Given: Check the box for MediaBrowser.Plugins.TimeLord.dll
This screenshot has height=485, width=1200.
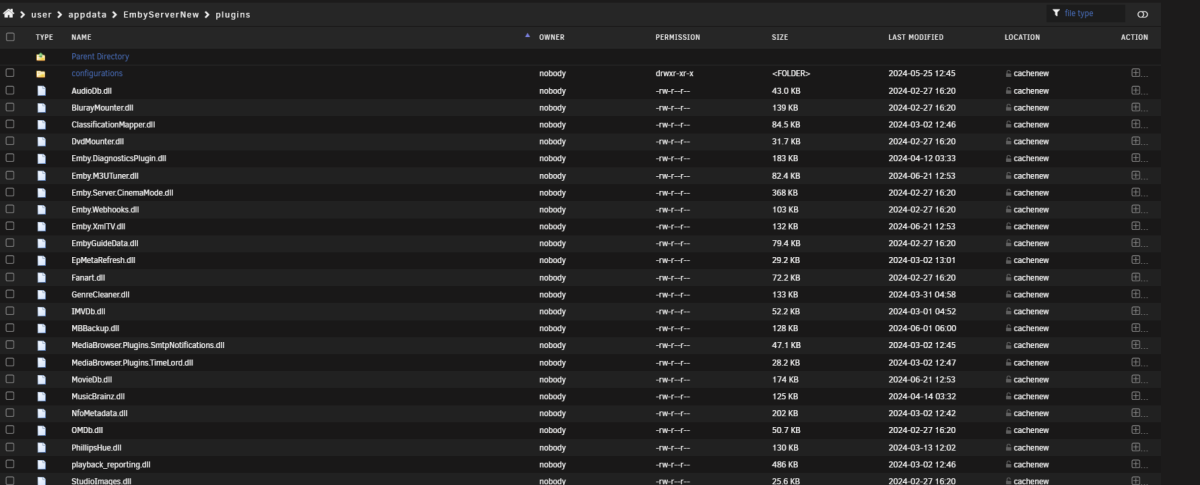Looking at the screenshot, I should (10, 363).
